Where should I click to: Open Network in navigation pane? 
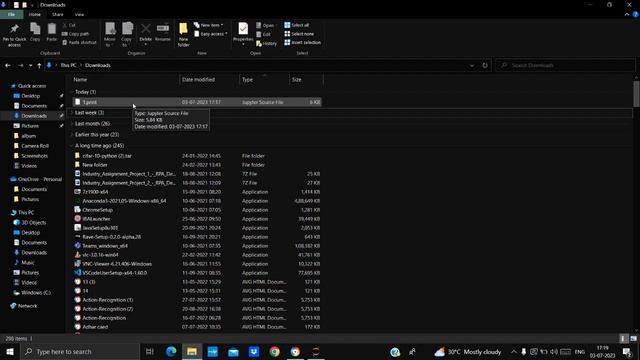click(27, 306)
